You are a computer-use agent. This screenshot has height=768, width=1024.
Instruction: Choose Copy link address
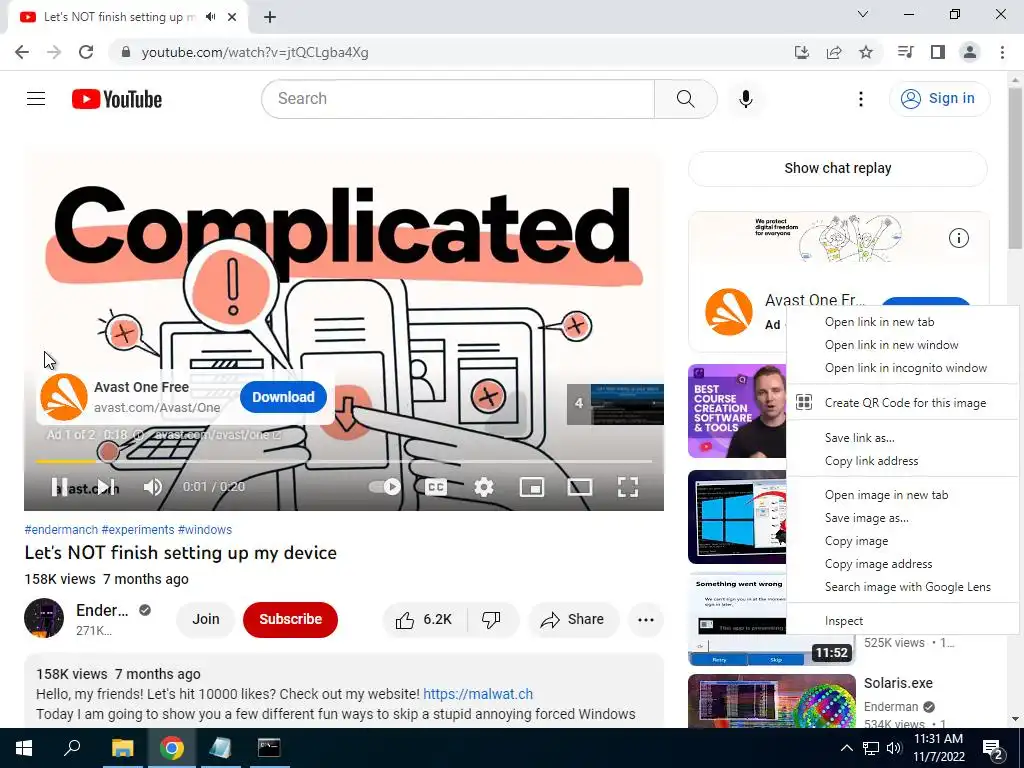903,460
